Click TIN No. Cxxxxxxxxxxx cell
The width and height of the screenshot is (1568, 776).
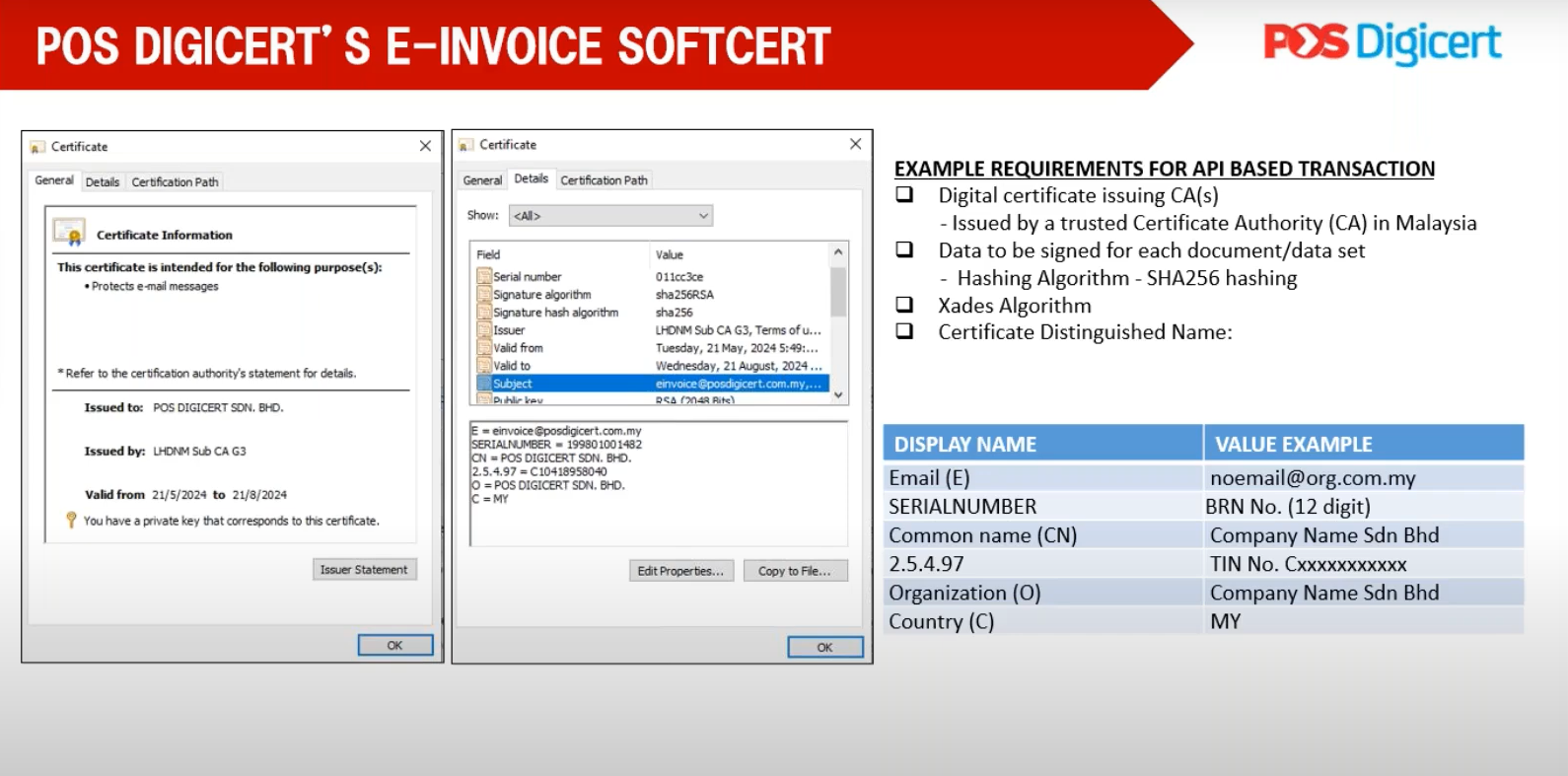[1364, 564]
